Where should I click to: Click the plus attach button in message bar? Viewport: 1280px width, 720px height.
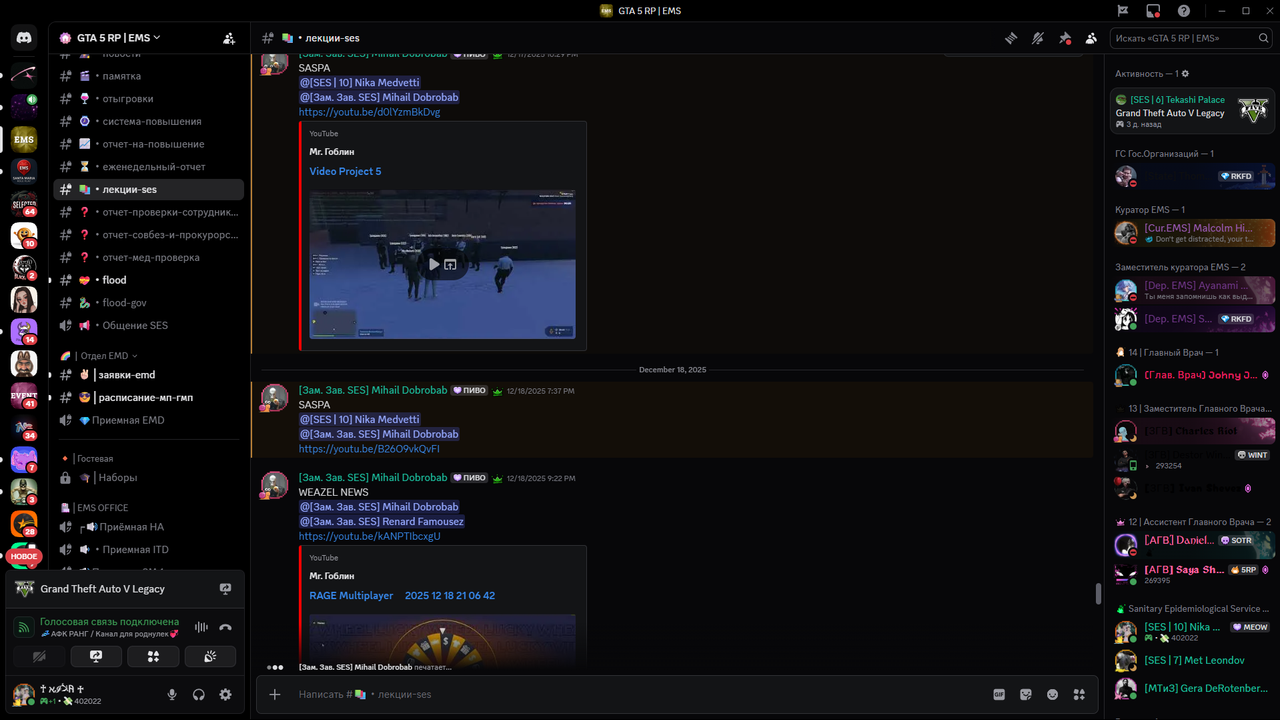[275, 694]
